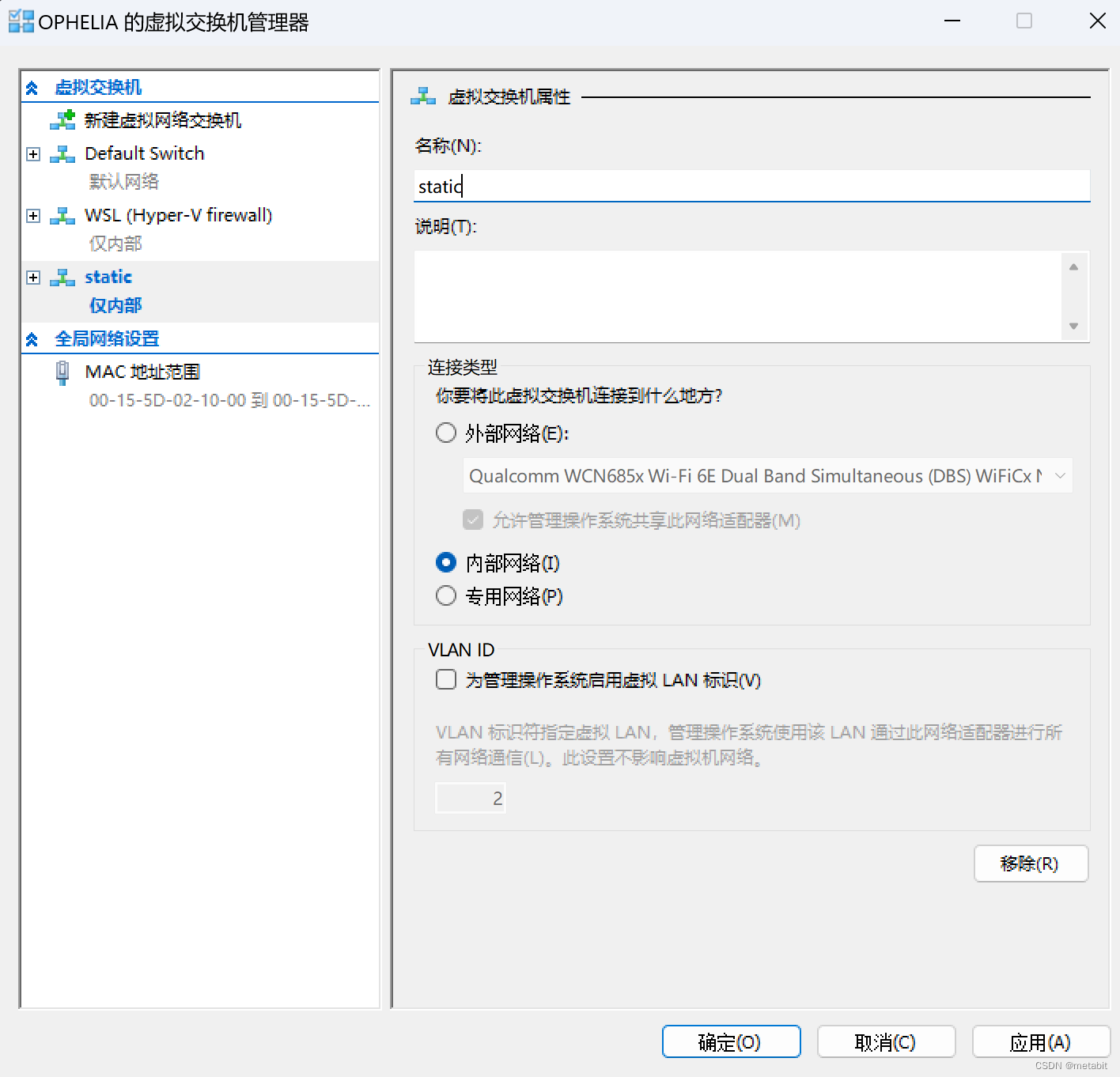This screenshot has height=1077, width=1120.
Task: Select the 内部网络(I) radio button
Action: 446,562
